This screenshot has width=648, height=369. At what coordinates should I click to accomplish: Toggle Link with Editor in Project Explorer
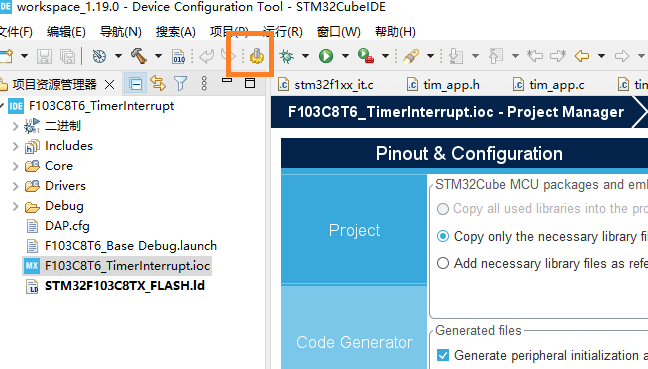coord(158,84)
